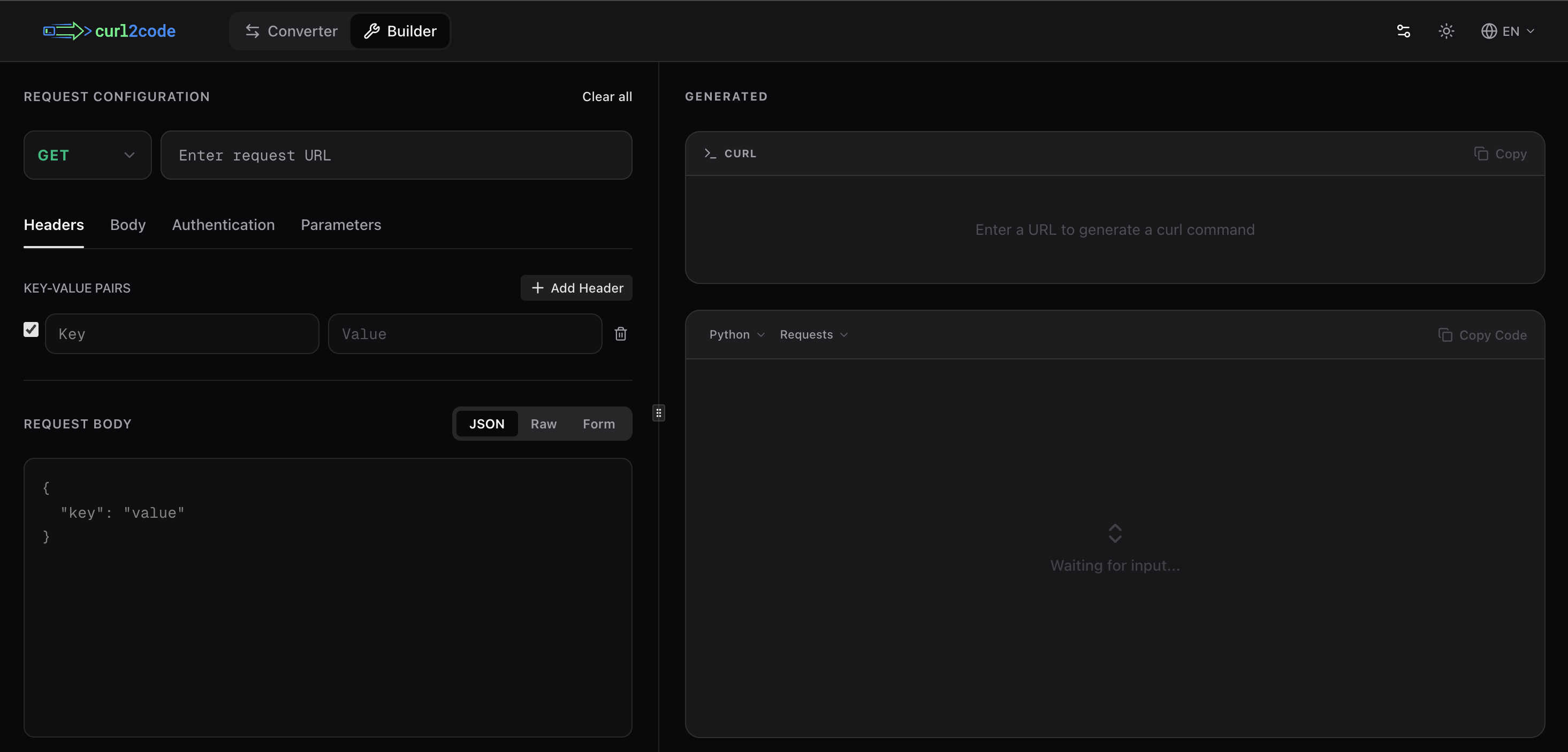Viewport: 1568px width, 752px height.
Task: Delete the header row using the trash icon
Action: click(621, 334)
